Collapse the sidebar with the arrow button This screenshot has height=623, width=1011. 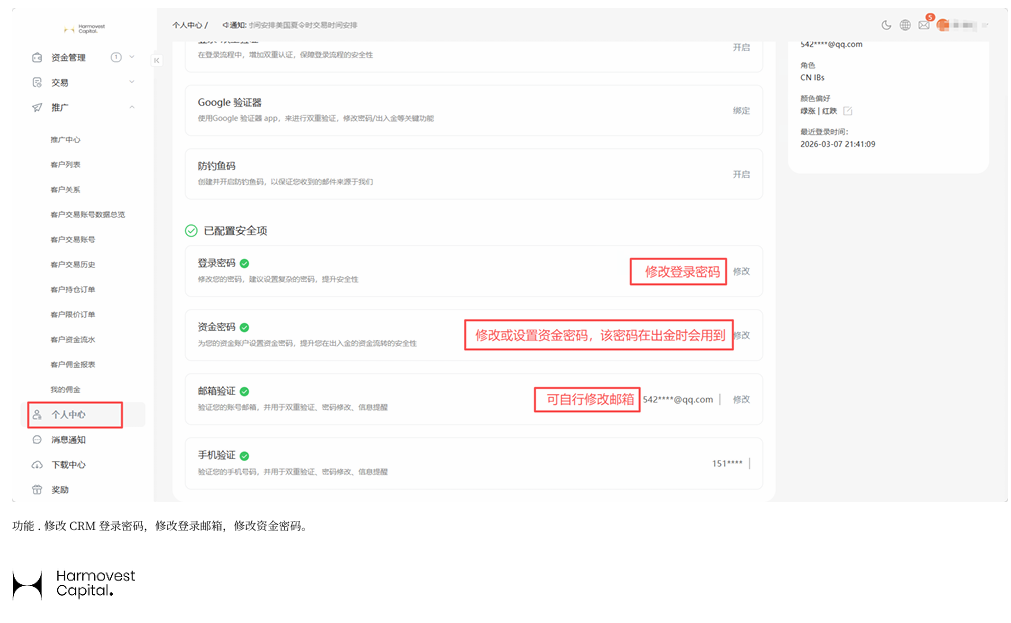click(156, 61)
